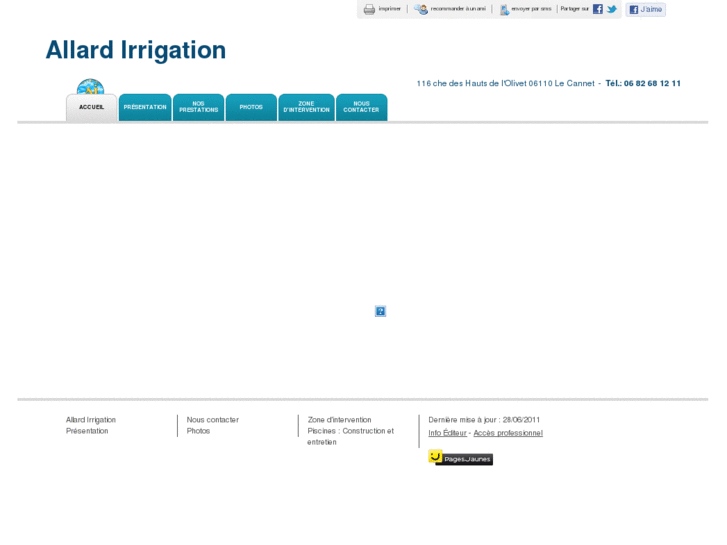Viewport: 727px width, 545px height.
Task: Click the PagesJaunes logo
Action: [x=460, y=457]
